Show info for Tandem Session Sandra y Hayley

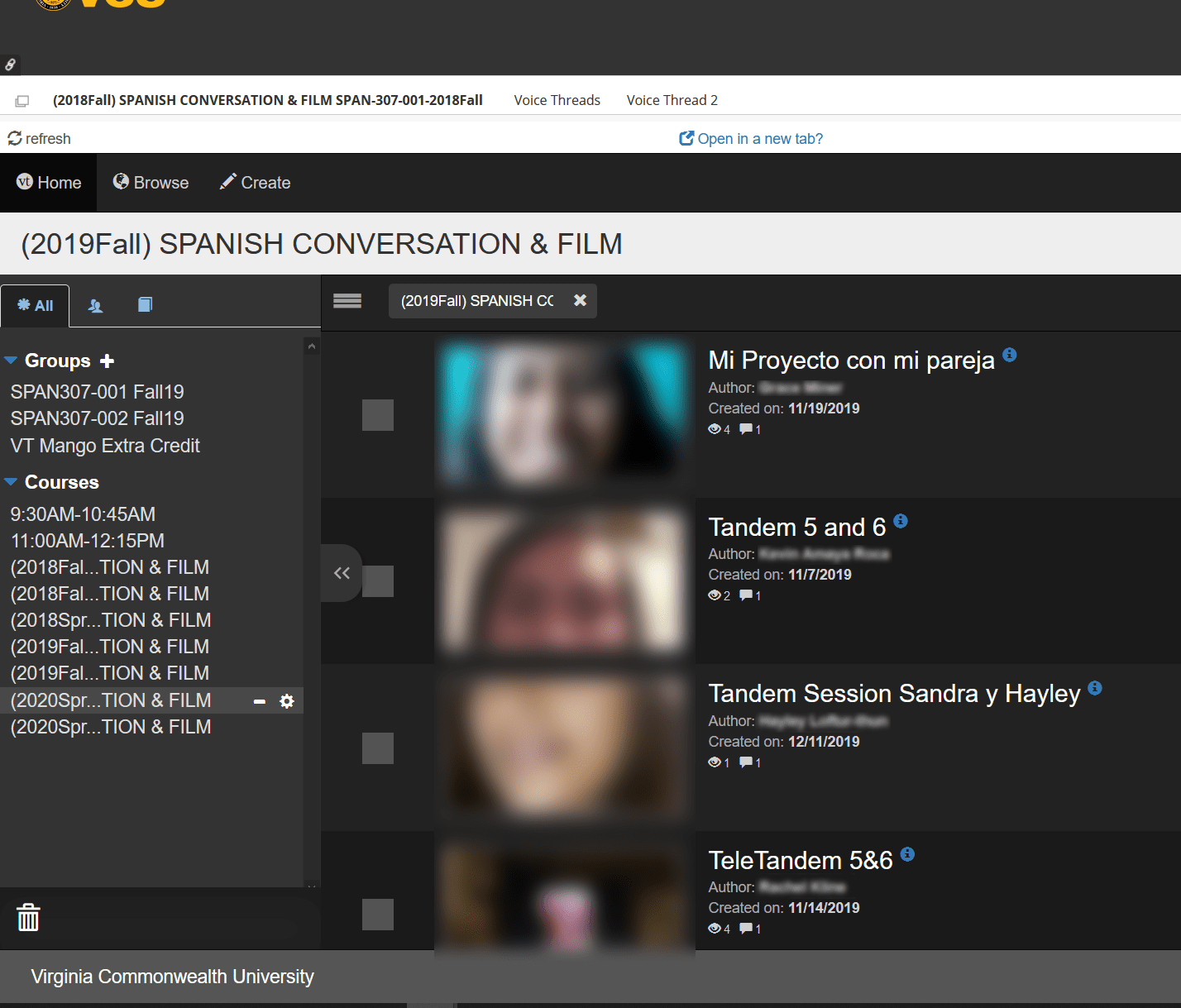click(x=1095, y=688)
